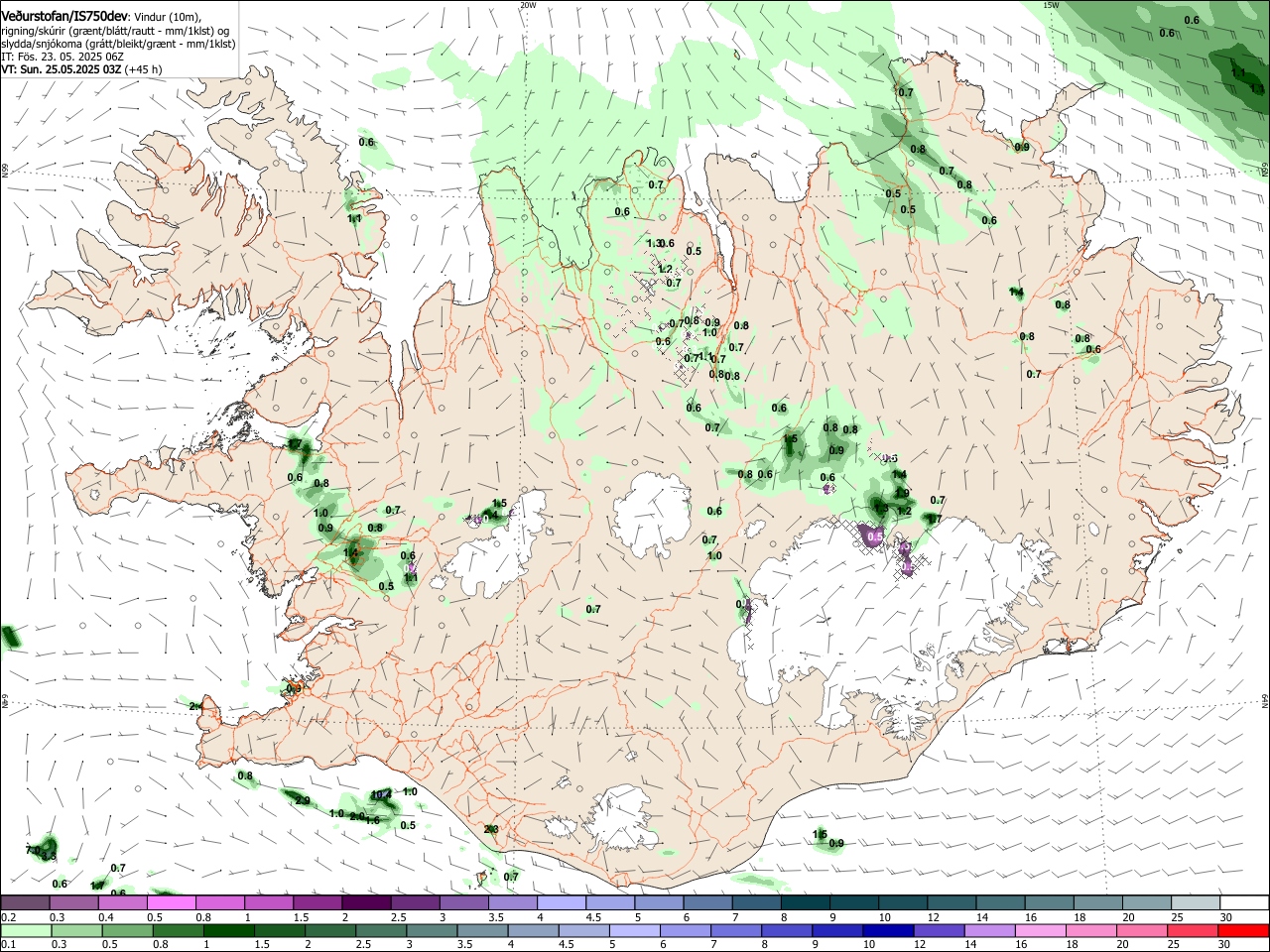Click the white swatch at 30 in upper row
The height and width of the screenshot is (952, 1270).
click(x=1243, y=903)
